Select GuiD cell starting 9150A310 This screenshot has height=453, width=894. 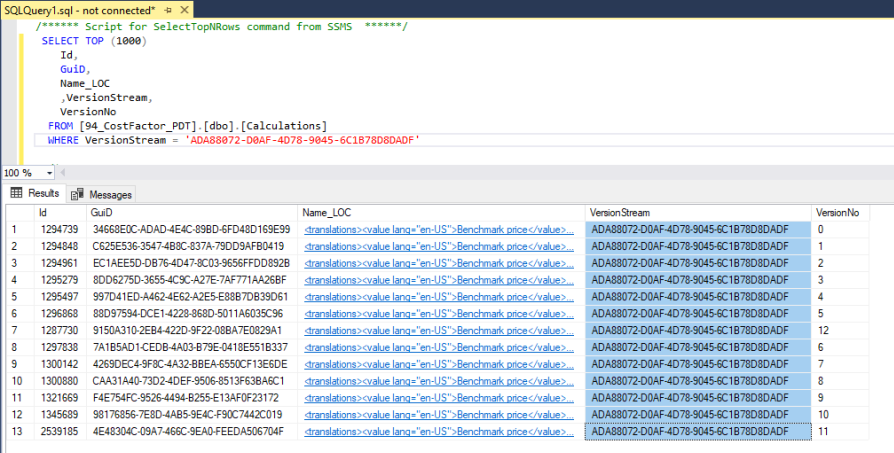(192, 330)
